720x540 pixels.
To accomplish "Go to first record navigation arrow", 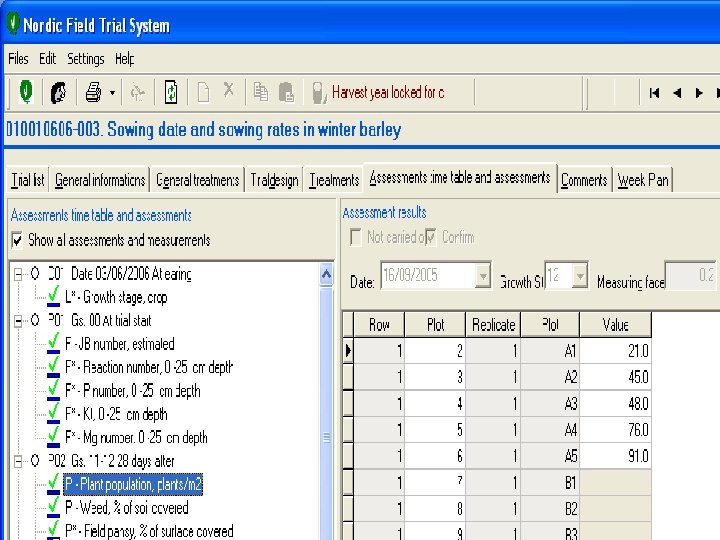I will click(654, 93).
